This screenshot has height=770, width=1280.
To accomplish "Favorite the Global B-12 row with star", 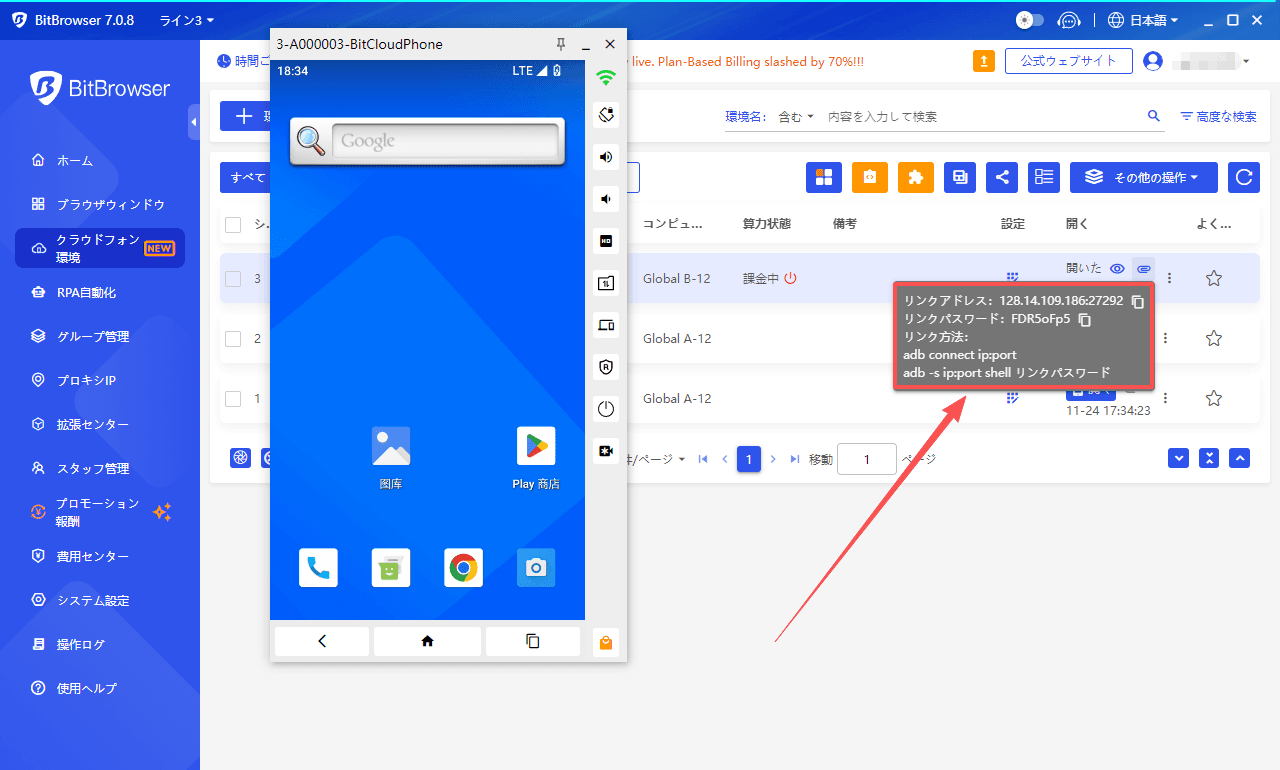I will 1214,278.
